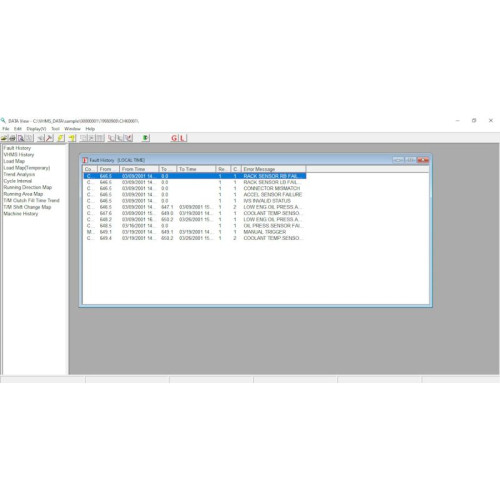Click the printer toolbar icon

12,138
